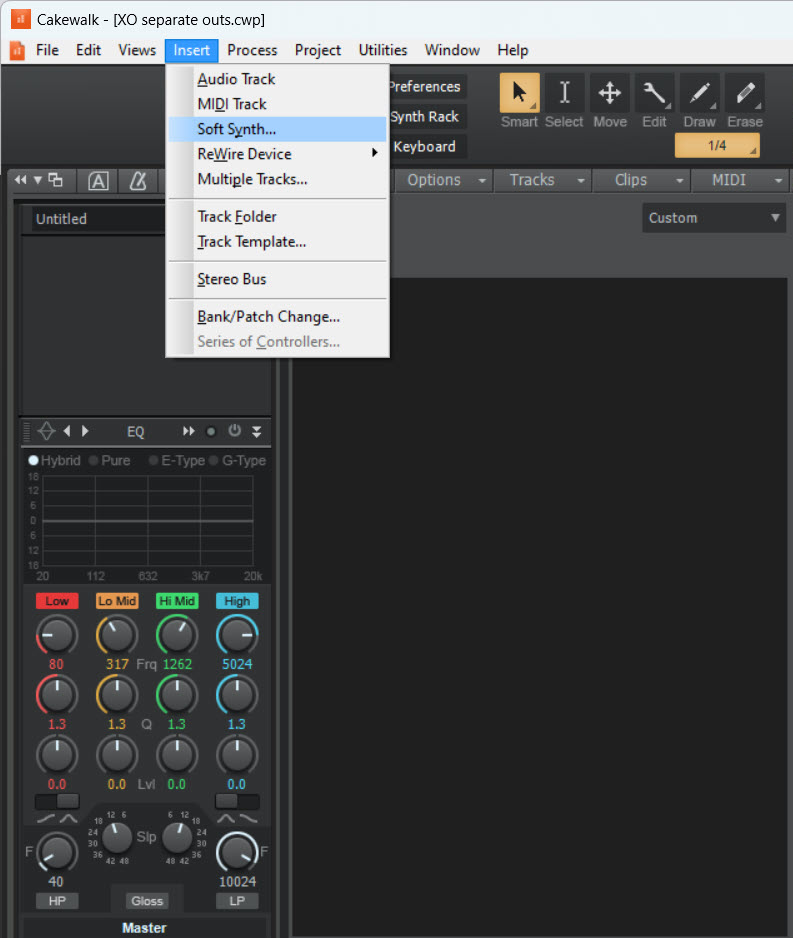Click the metronome-style icon in inspector header
Image resolution: width=793 pixels, height=938 pixels.
[x=138, y=181]
